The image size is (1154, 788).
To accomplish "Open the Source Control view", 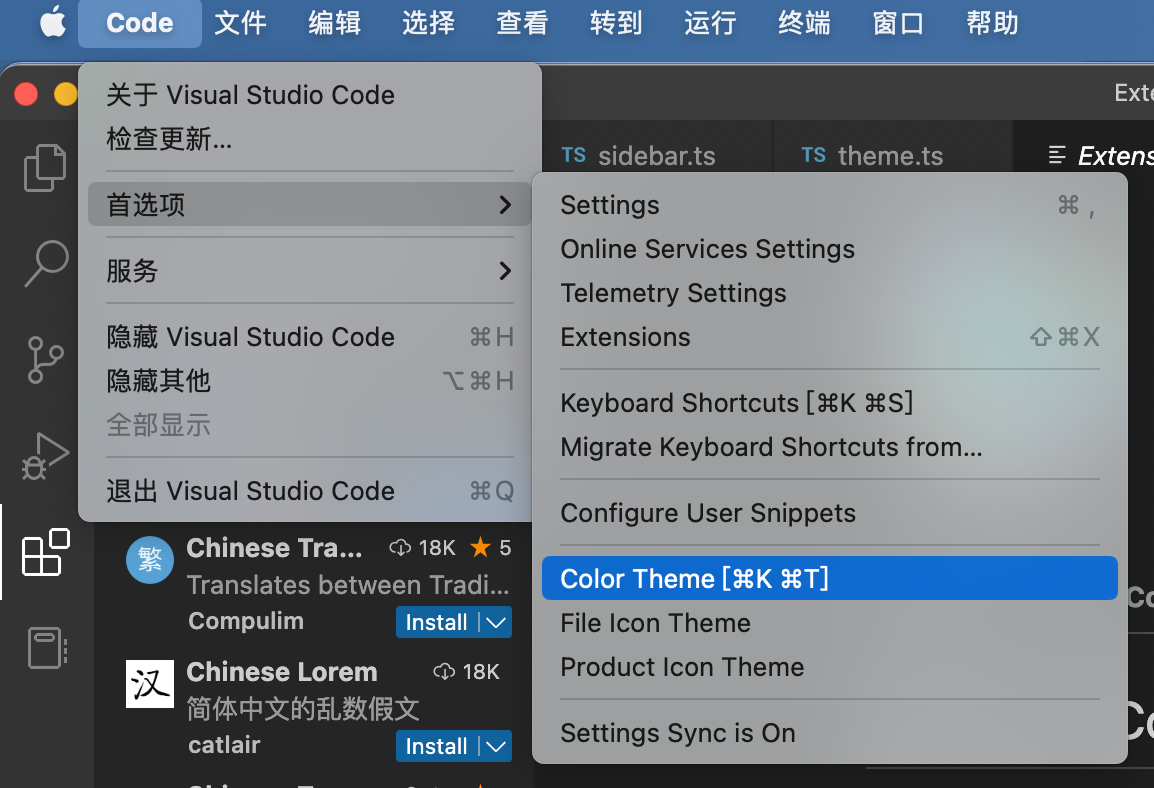I will click(x=46, y=360).
